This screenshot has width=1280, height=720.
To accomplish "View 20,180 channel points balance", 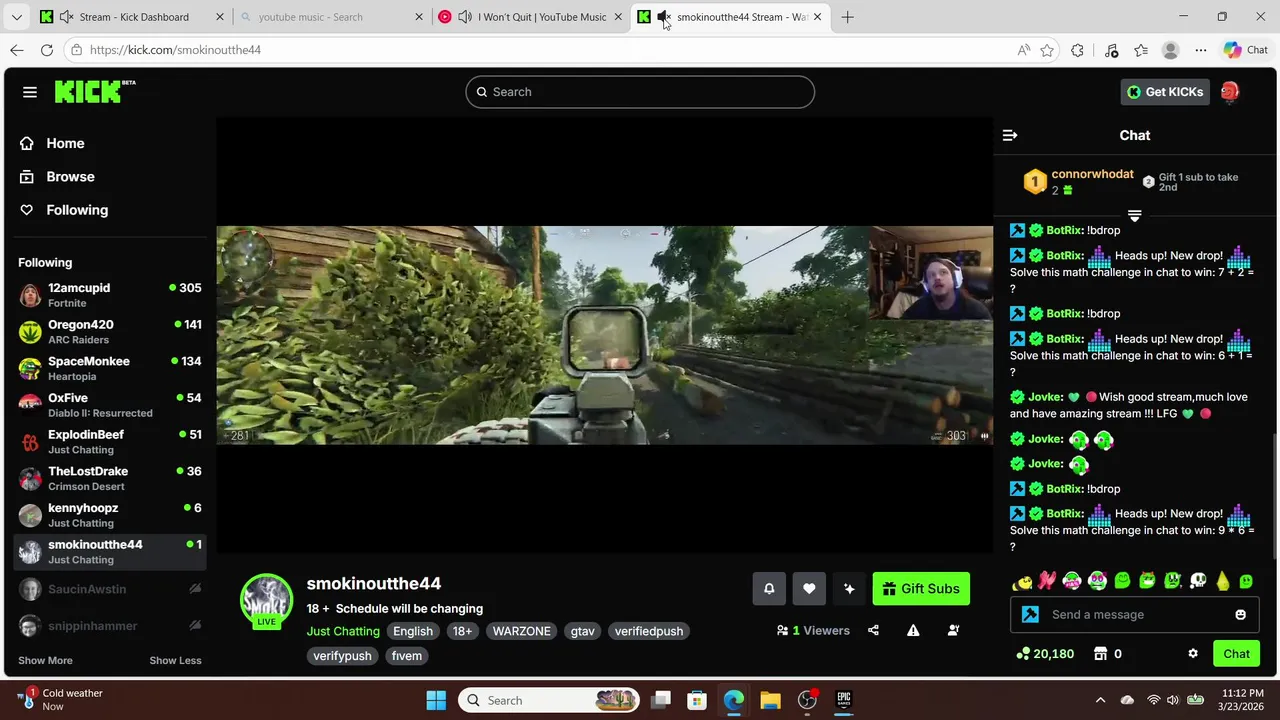I will [x=1045, y=654].
